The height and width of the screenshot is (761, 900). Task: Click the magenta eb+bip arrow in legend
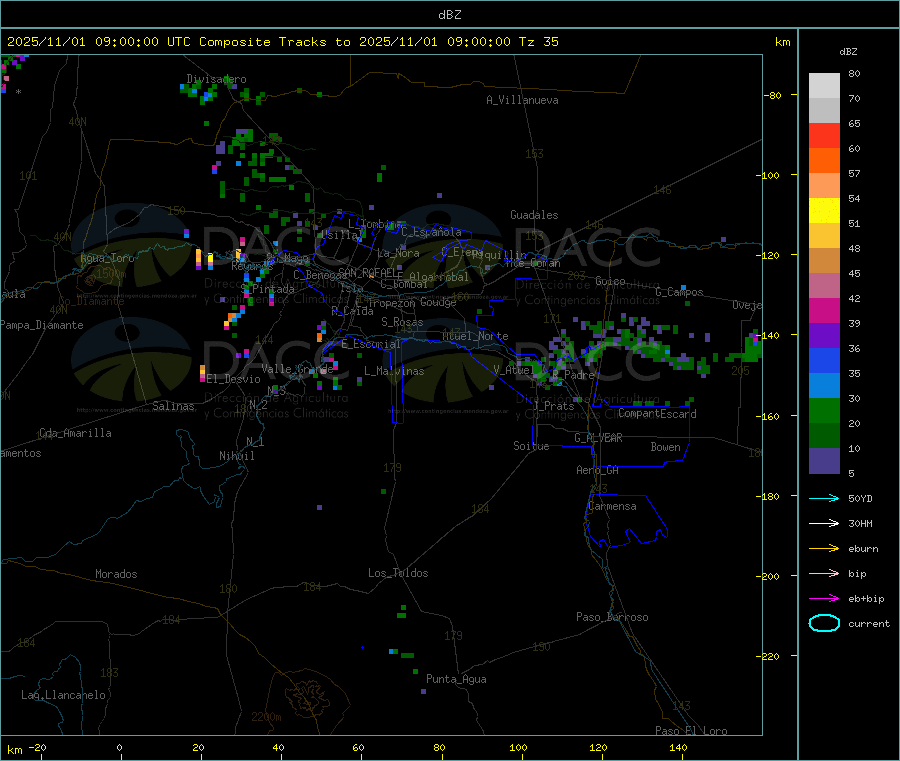point(824,598)
